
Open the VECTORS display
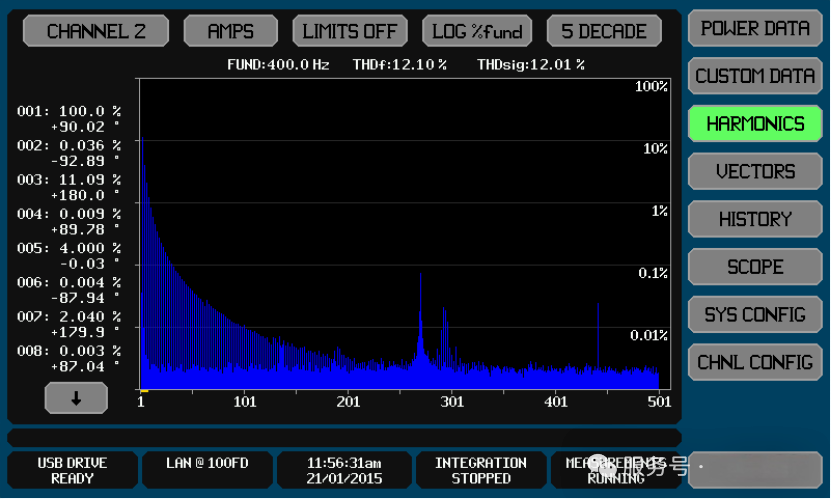755,171
